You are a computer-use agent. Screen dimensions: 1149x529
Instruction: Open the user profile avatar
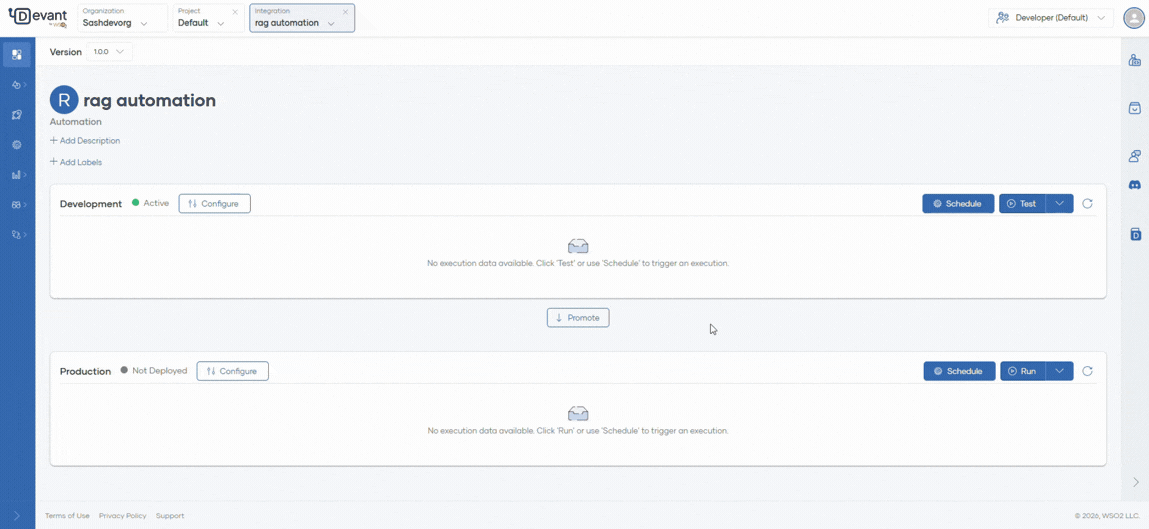pos(1133,18)
